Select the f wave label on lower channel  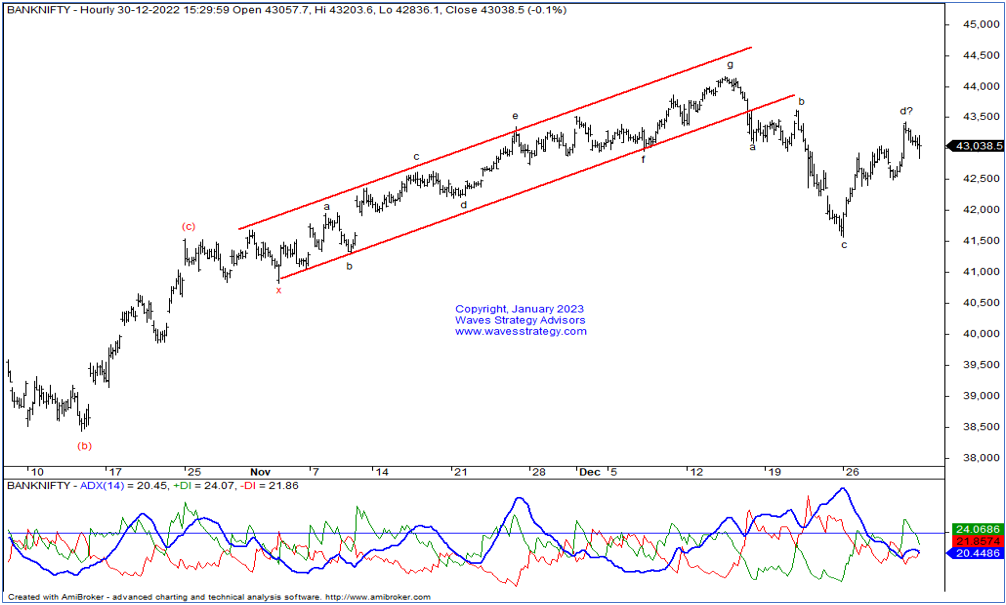click(x=644, y=159)
